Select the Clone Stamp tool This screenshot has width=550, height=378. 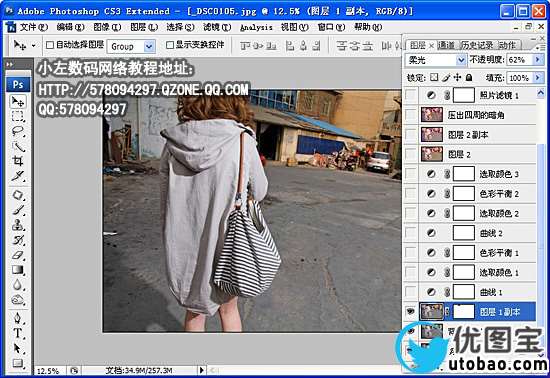(18, 225)
